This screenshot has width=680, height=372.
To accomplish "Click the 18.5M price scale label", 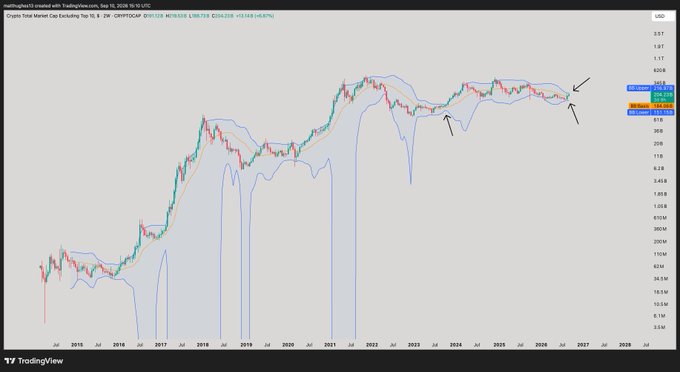I will pos(660,292).
